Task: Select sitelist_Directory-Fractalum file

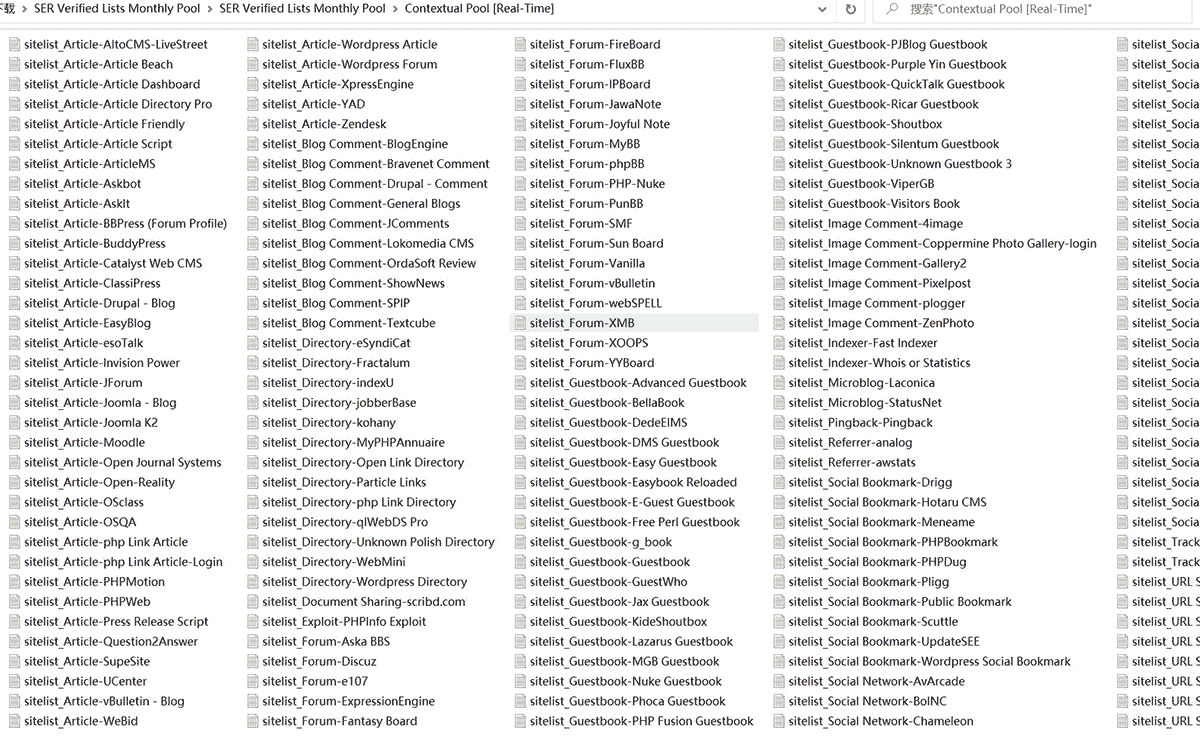Action: click(336, 363)
